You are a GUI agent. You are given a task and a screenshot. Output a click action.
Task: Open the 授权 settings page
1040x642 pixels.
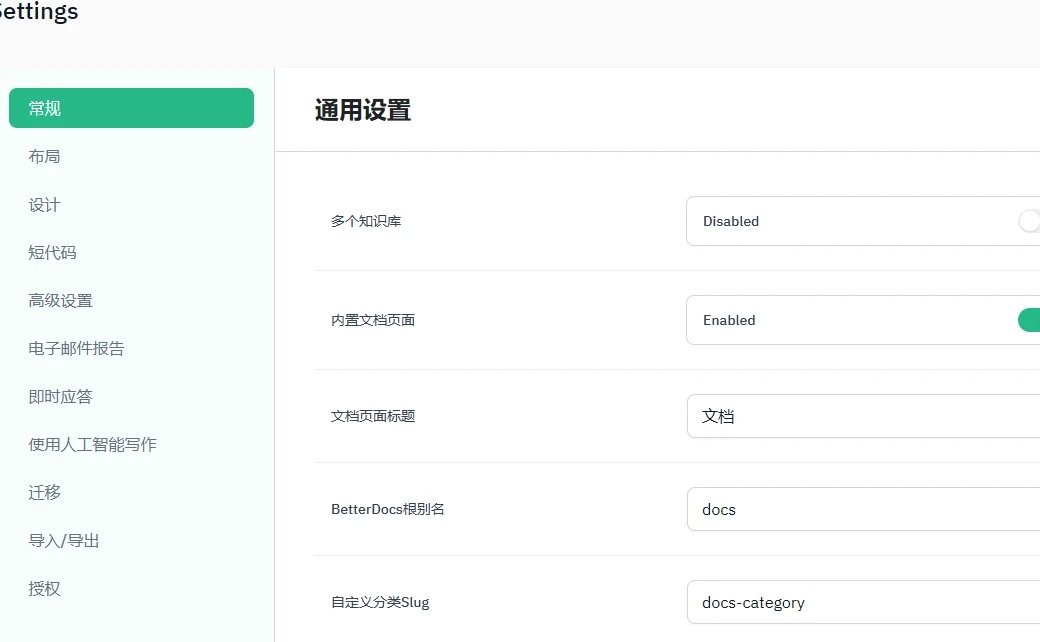click(44, 588)
